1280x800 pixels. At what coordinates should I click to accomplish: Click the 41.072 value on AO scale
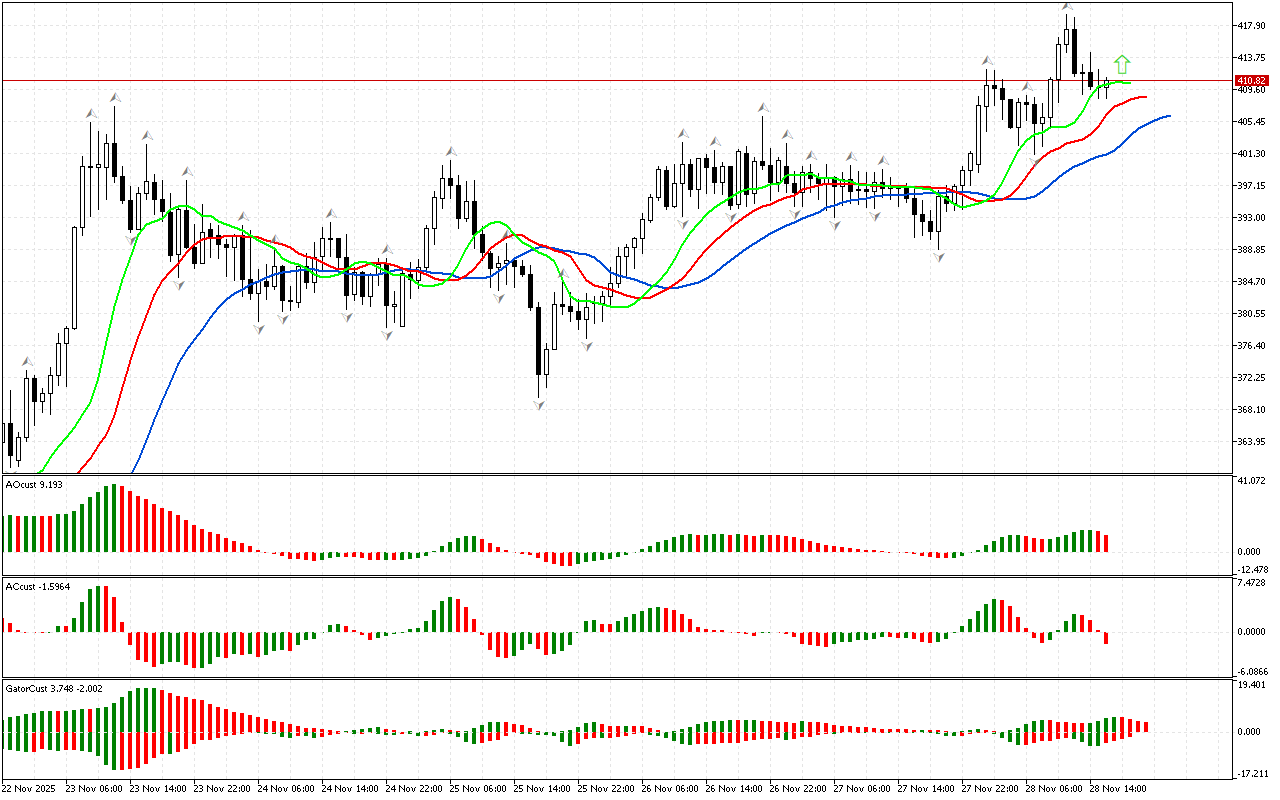coord(1252,482)
